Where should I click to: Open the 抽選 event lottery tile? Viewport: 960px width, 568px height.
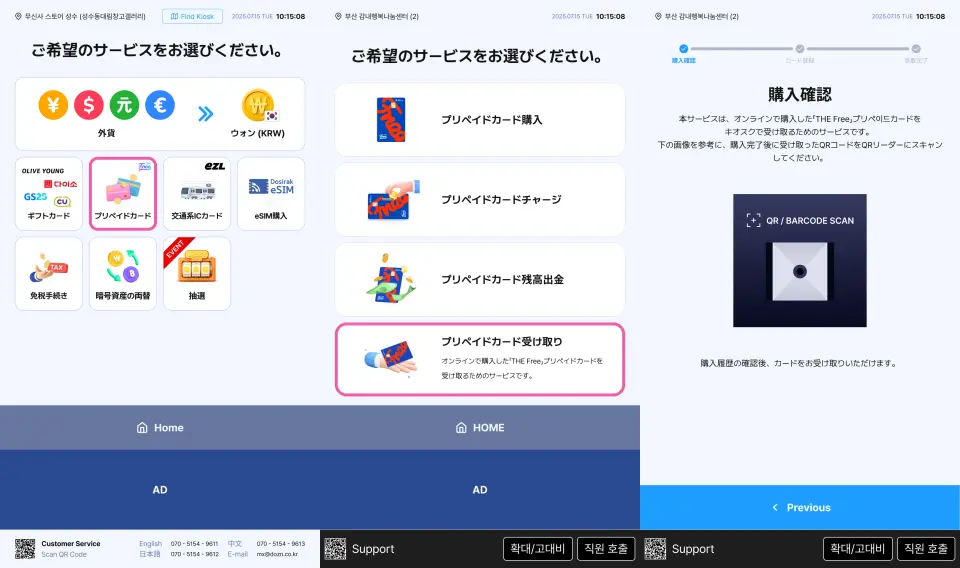click(x=197, y=274)
